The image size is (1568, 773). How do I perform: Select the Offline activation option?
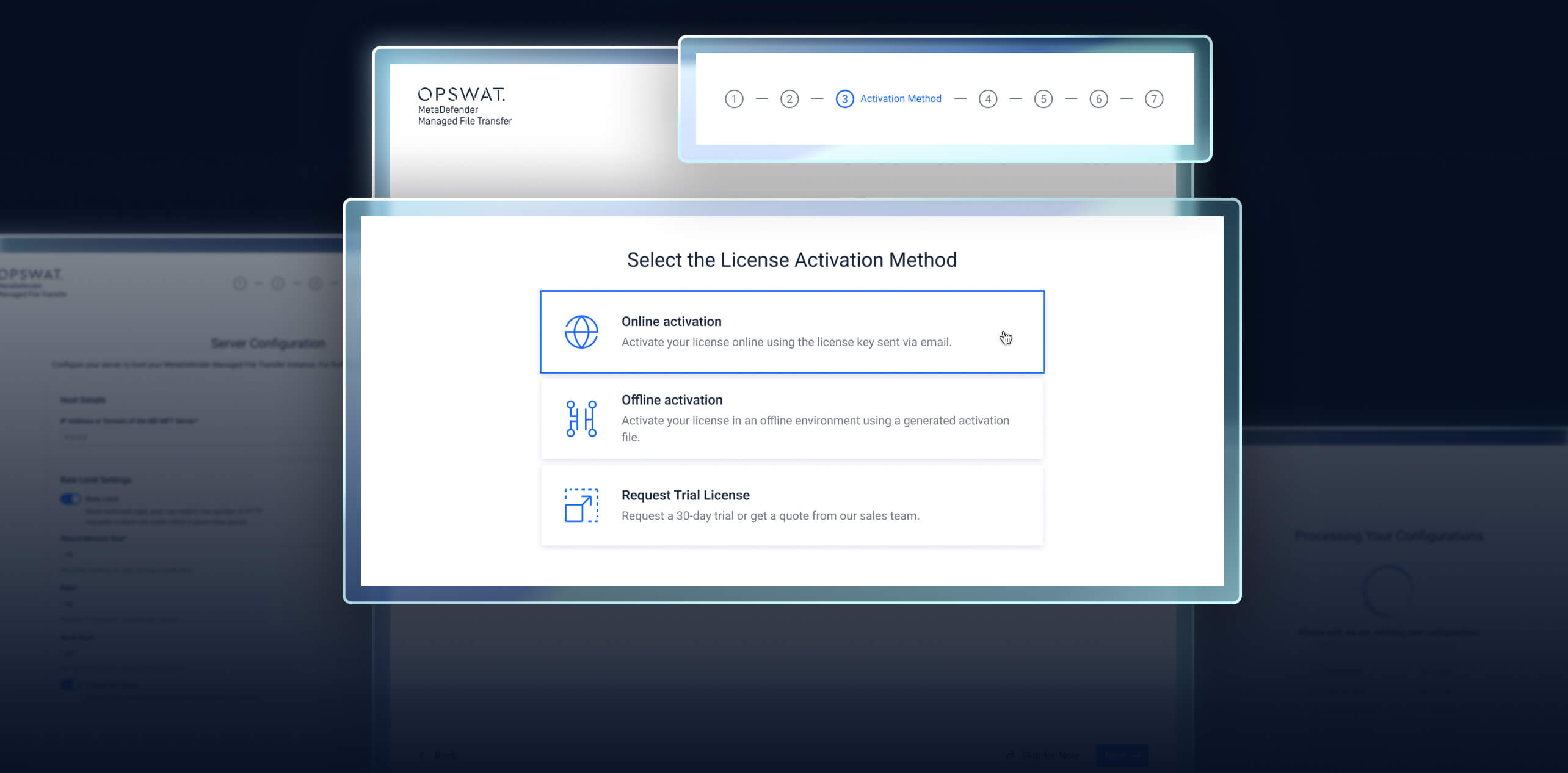[x=792, y=418]
